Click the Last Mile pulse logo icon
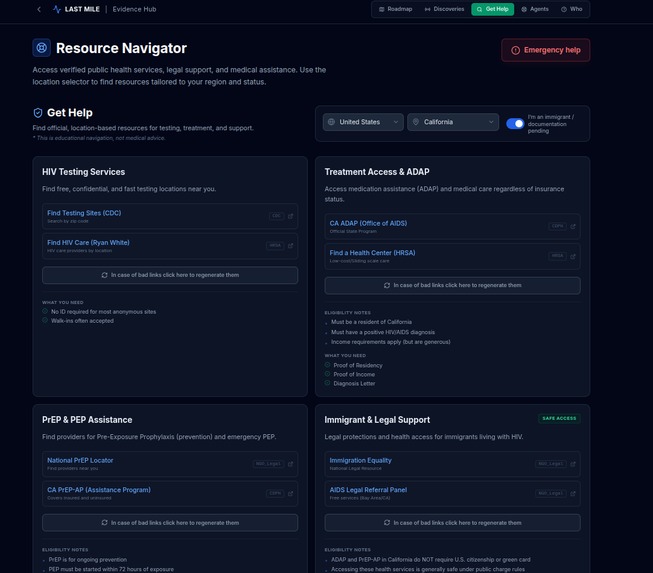The image size is (653, 573). tap(57, 9)
